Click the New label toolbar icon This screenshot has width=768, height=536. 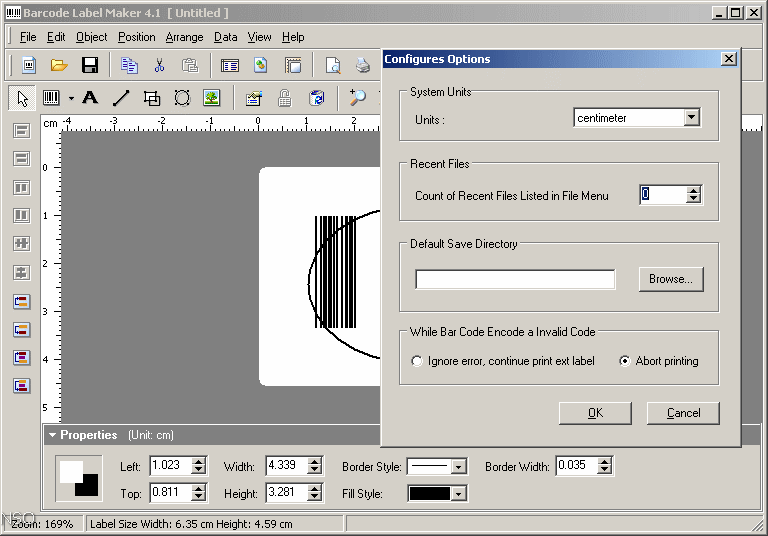click(29, 65)
